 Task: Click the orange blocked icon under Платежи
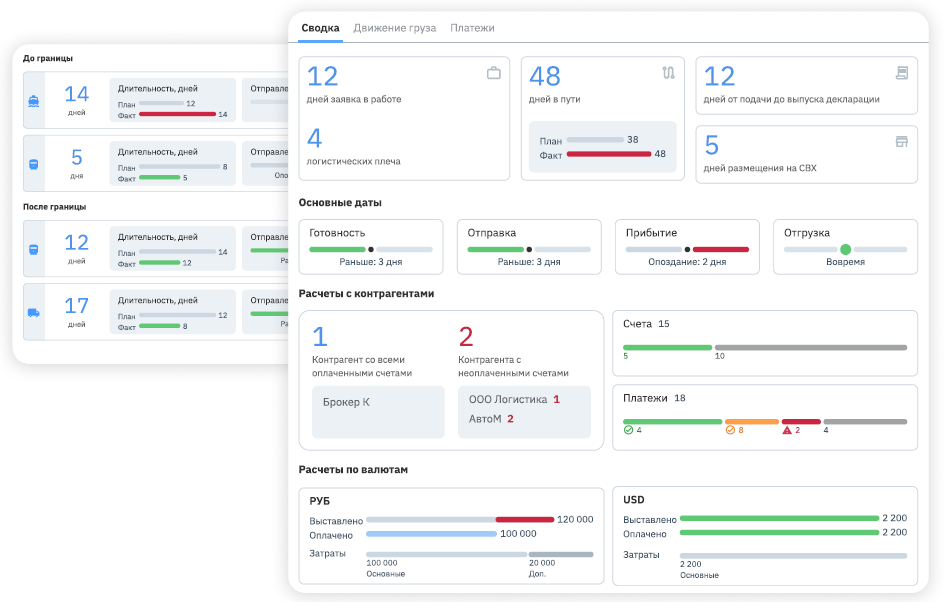730,430
